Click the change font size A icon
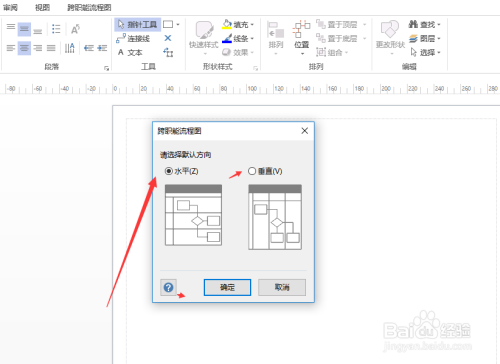Viewport: 500px width, 364px height. (75, 29)
